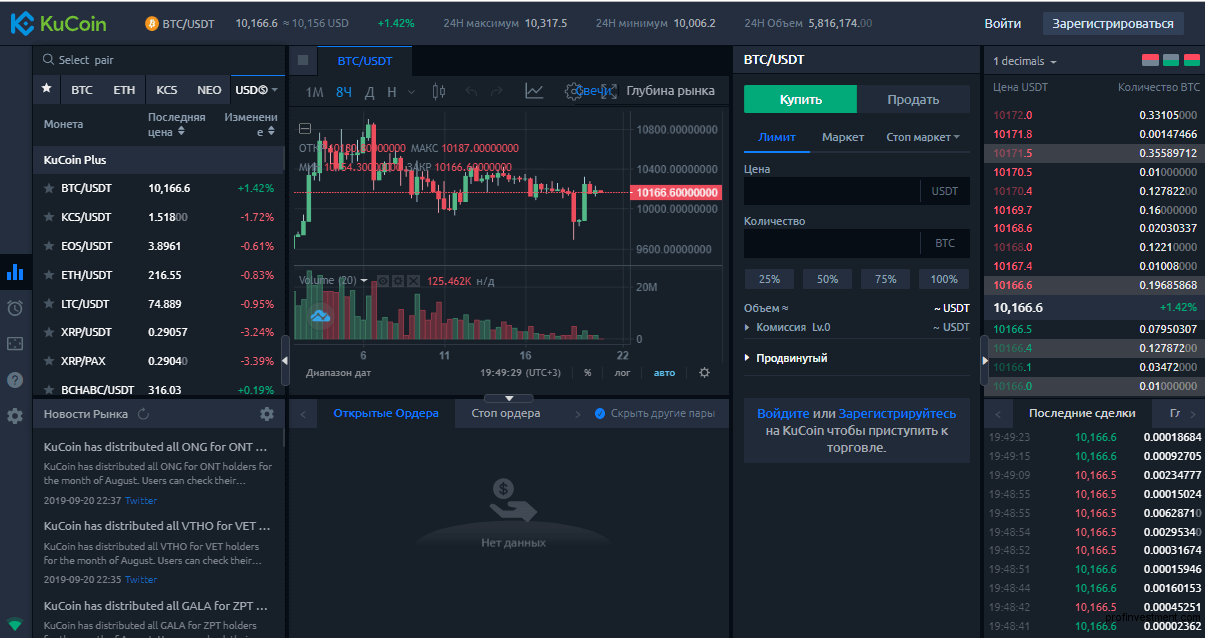Toggle log scale on chart

coord(622,373)
